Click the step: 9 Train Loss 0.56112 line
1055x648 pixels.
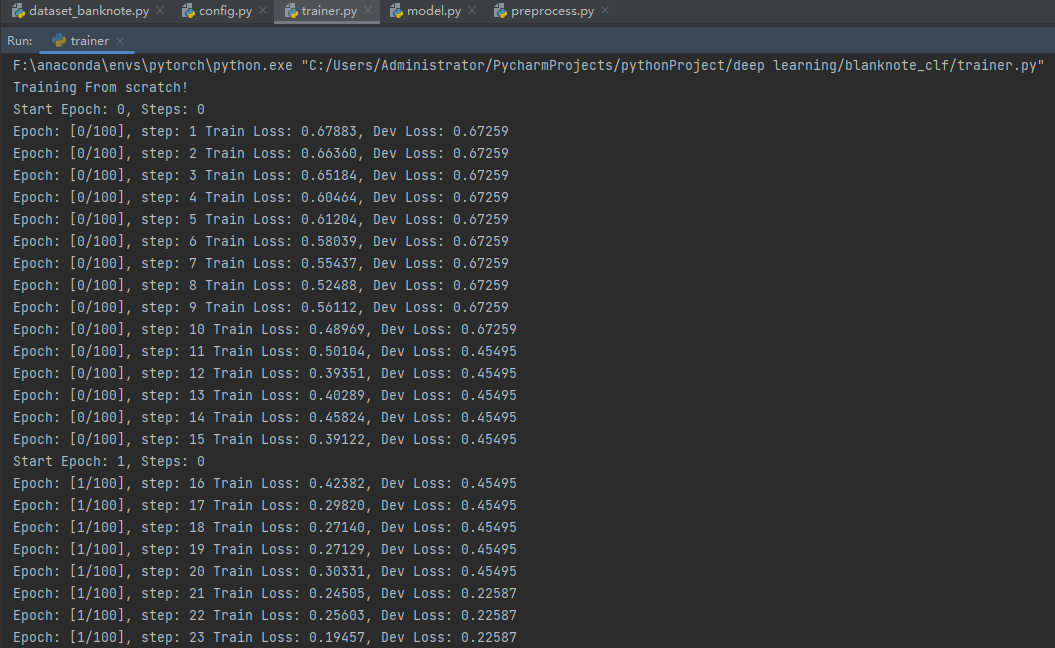click(261, 308)
